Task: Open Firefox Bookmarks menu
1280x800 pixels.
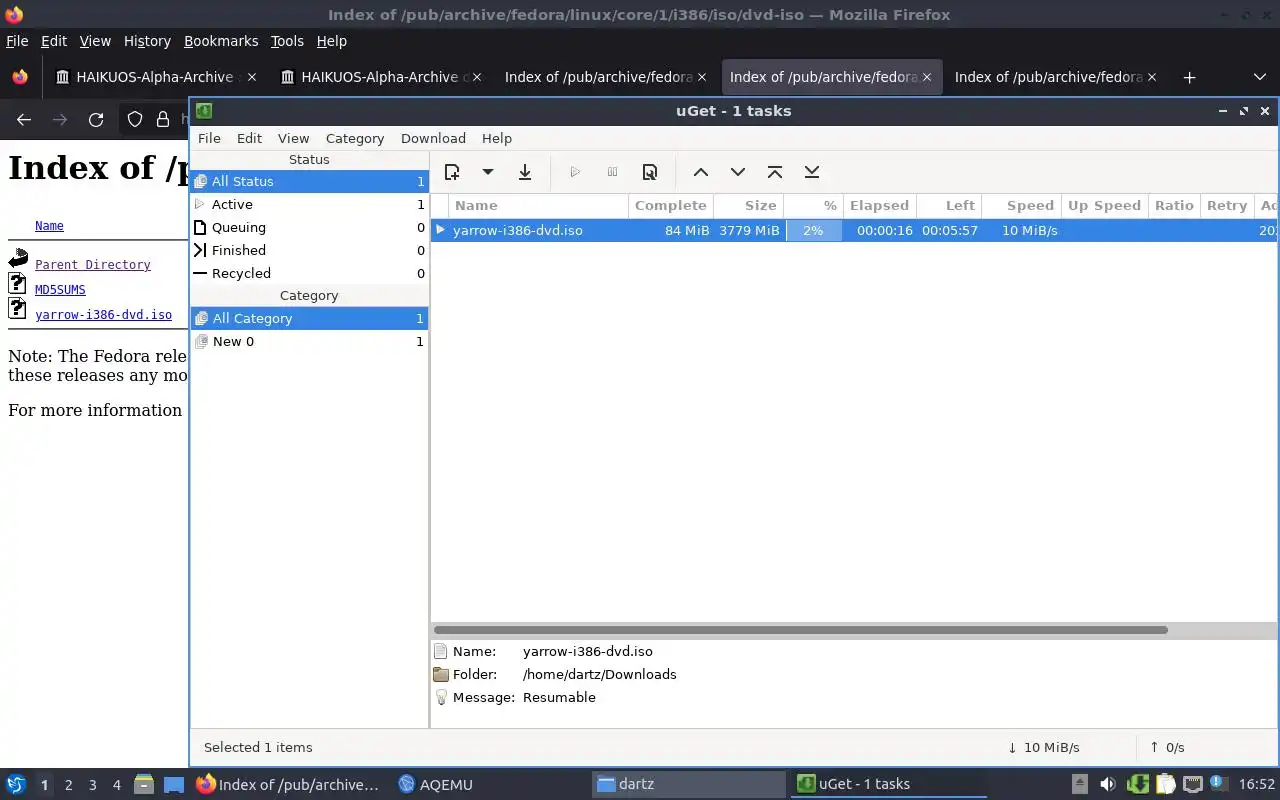Action: coord(221,41)
